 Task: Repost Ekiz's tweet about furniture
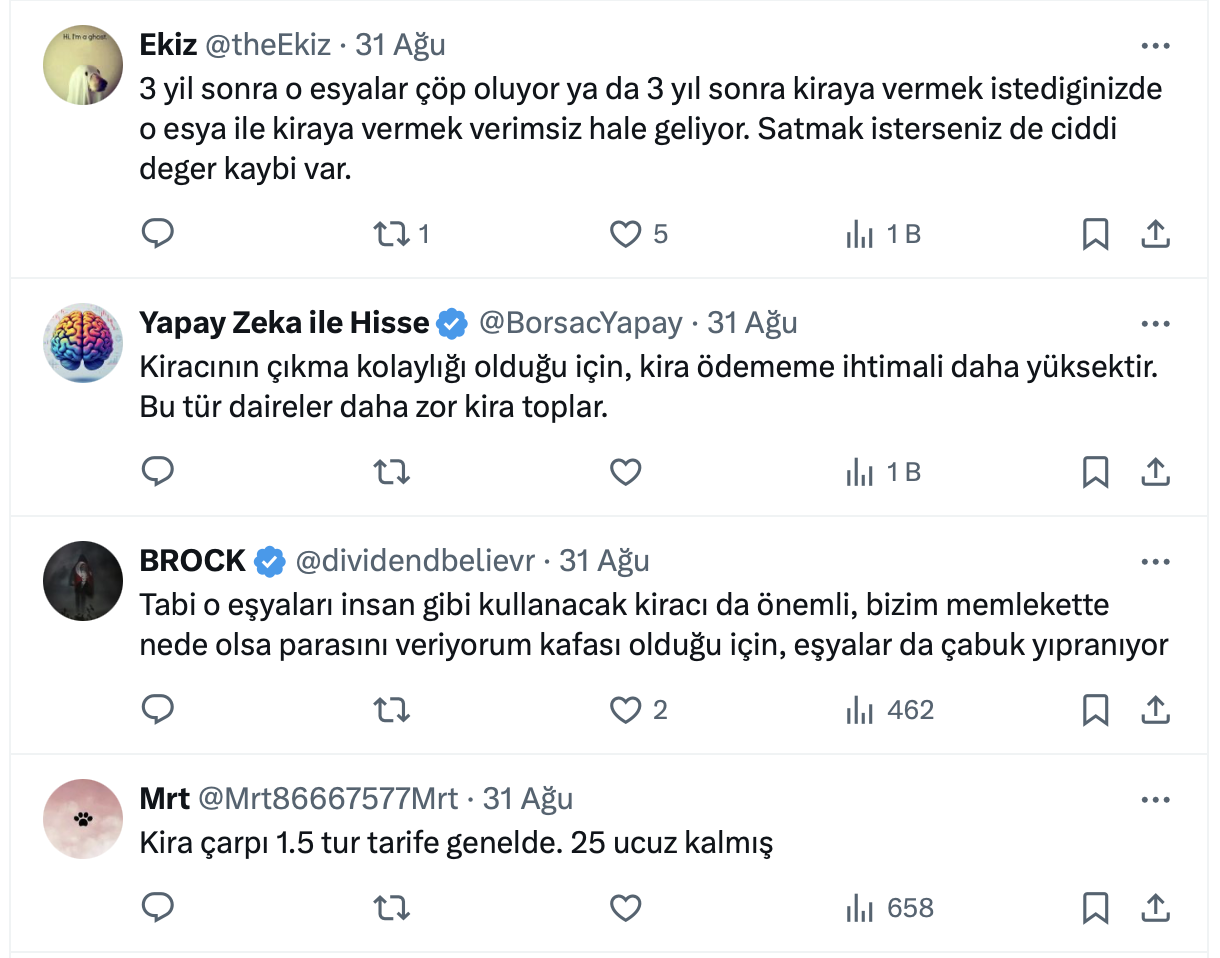coord(390,234)
